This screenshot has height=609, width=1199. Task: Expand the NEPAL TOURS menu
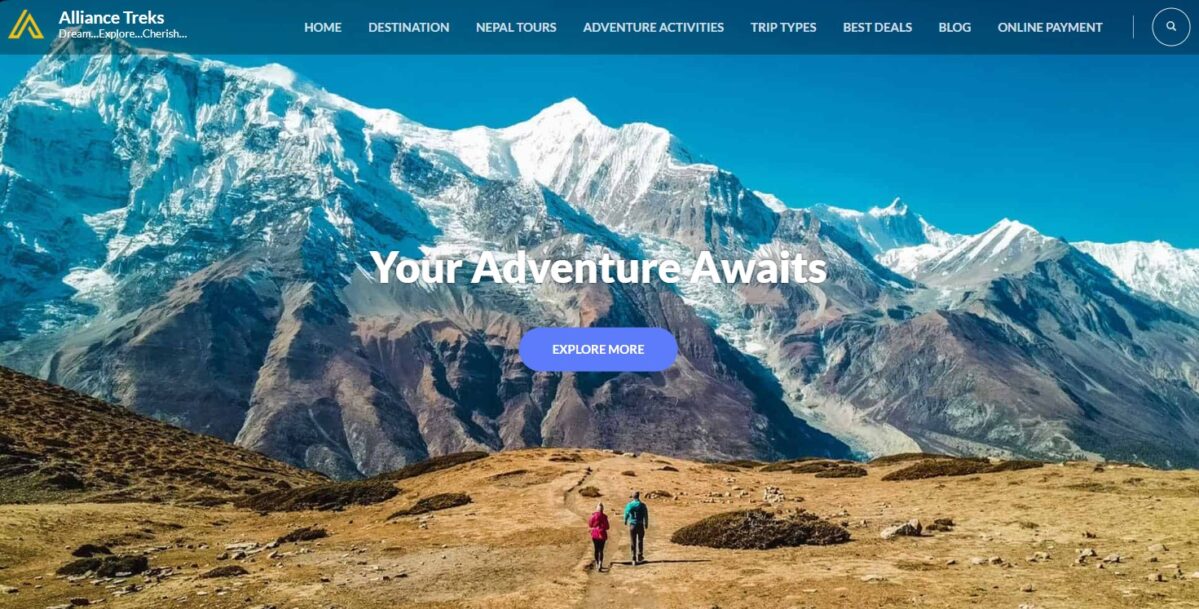click(x=516, y=28)
